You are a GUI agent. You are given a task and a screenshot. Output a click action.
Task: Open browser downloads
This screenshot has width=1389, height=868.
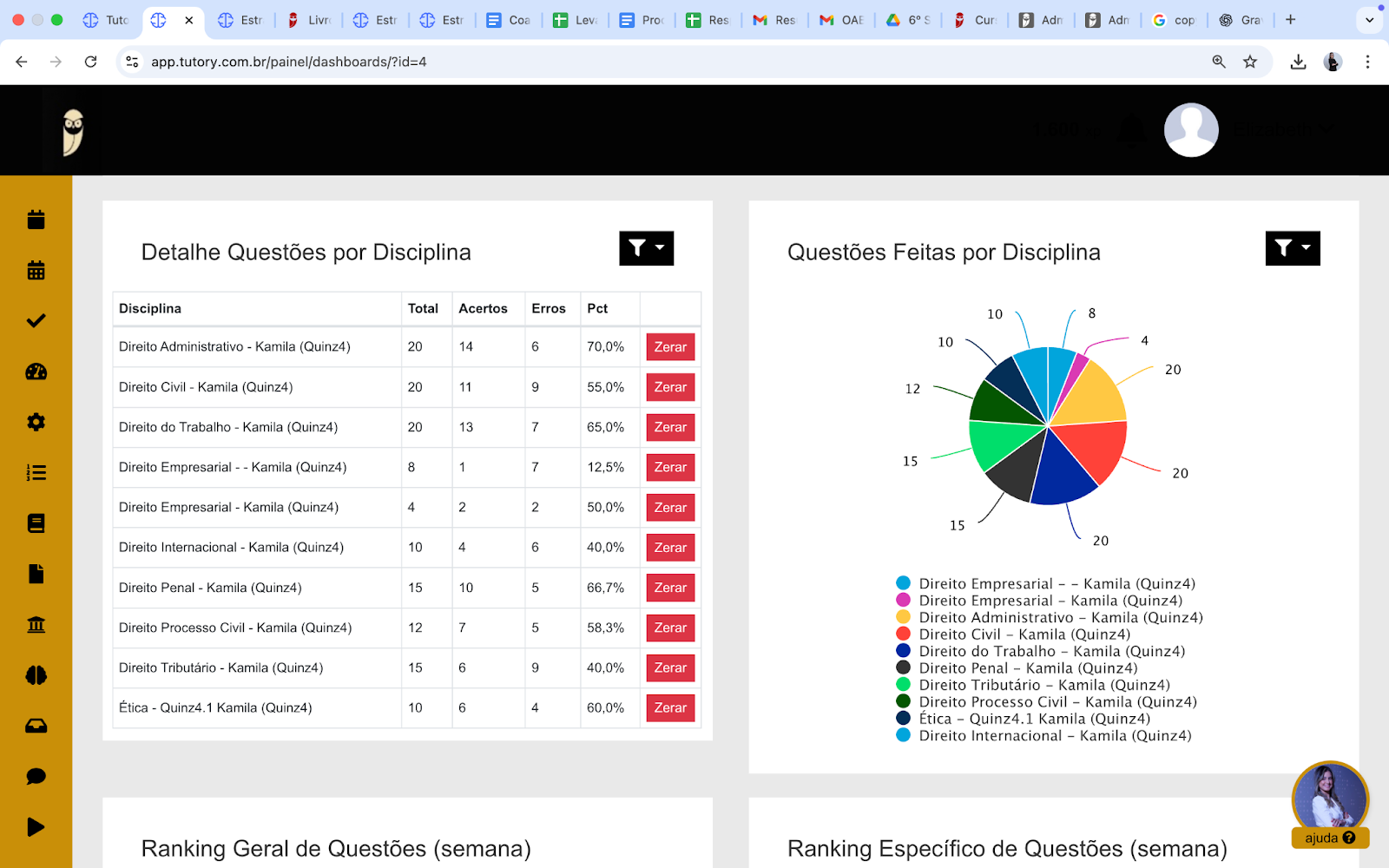pyautogui.click(x=1298, y=62)
